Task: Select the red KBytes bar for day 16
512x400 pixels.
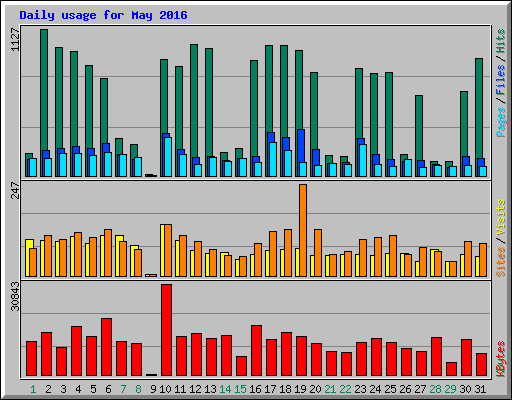Action: coord(256,351)
